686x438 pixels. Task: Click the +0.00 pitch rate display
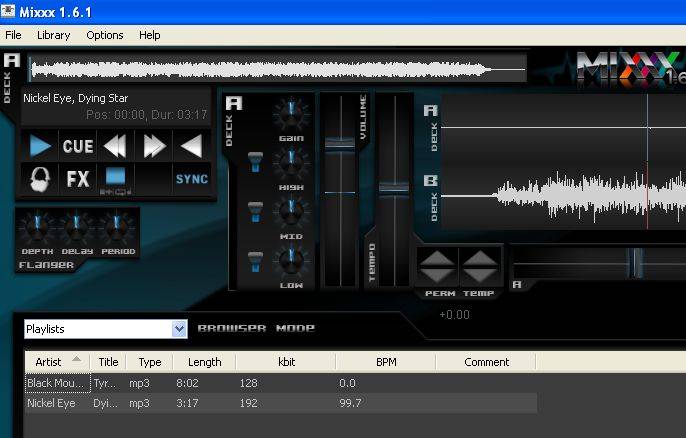455,315
